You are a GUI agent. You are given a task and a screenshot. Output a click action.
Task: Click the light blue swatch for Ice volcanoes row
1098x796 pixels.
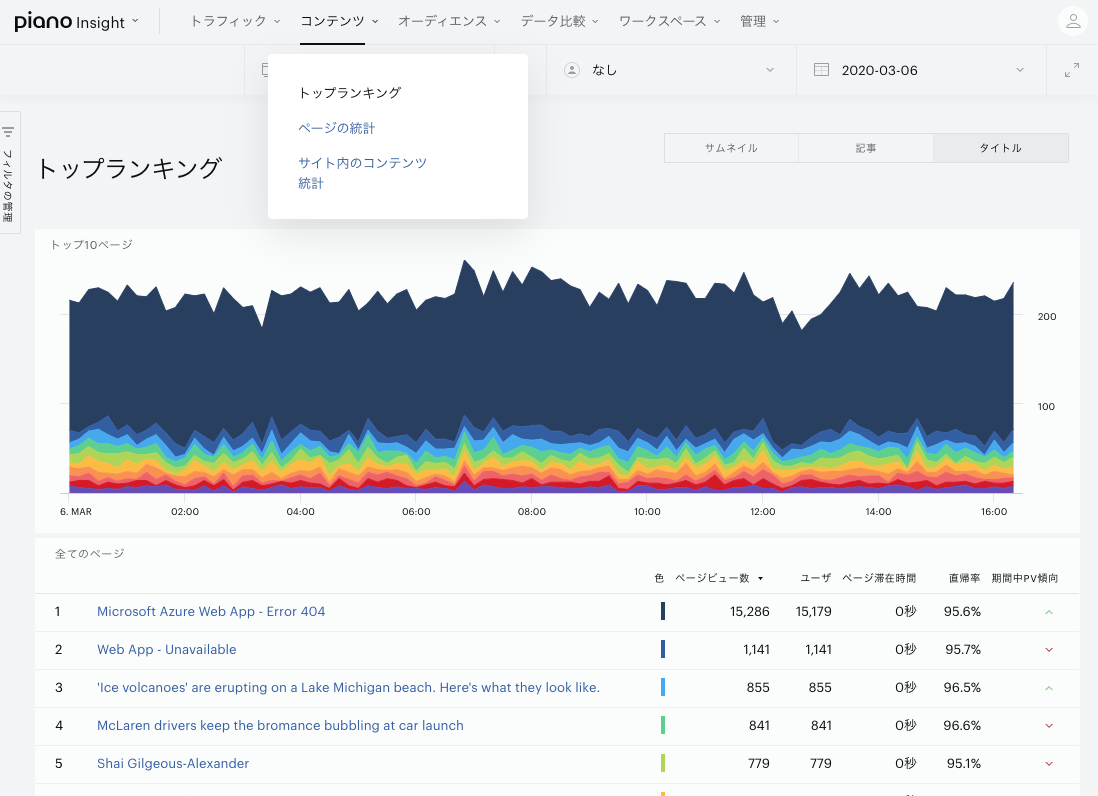tap(662, 687)
